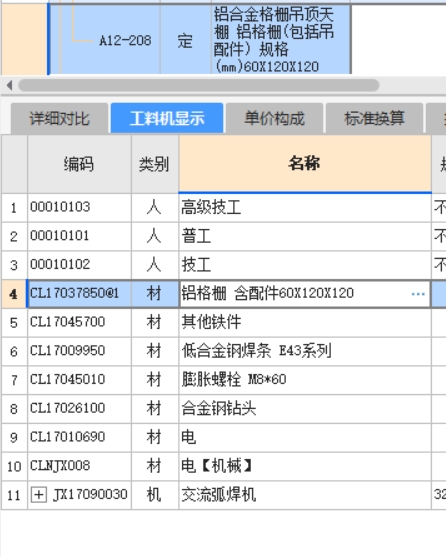Viewport: 446px width, 557px height.
Task: Click the 编码 column header
Action: pyautogui.click(x=79, y=164)
